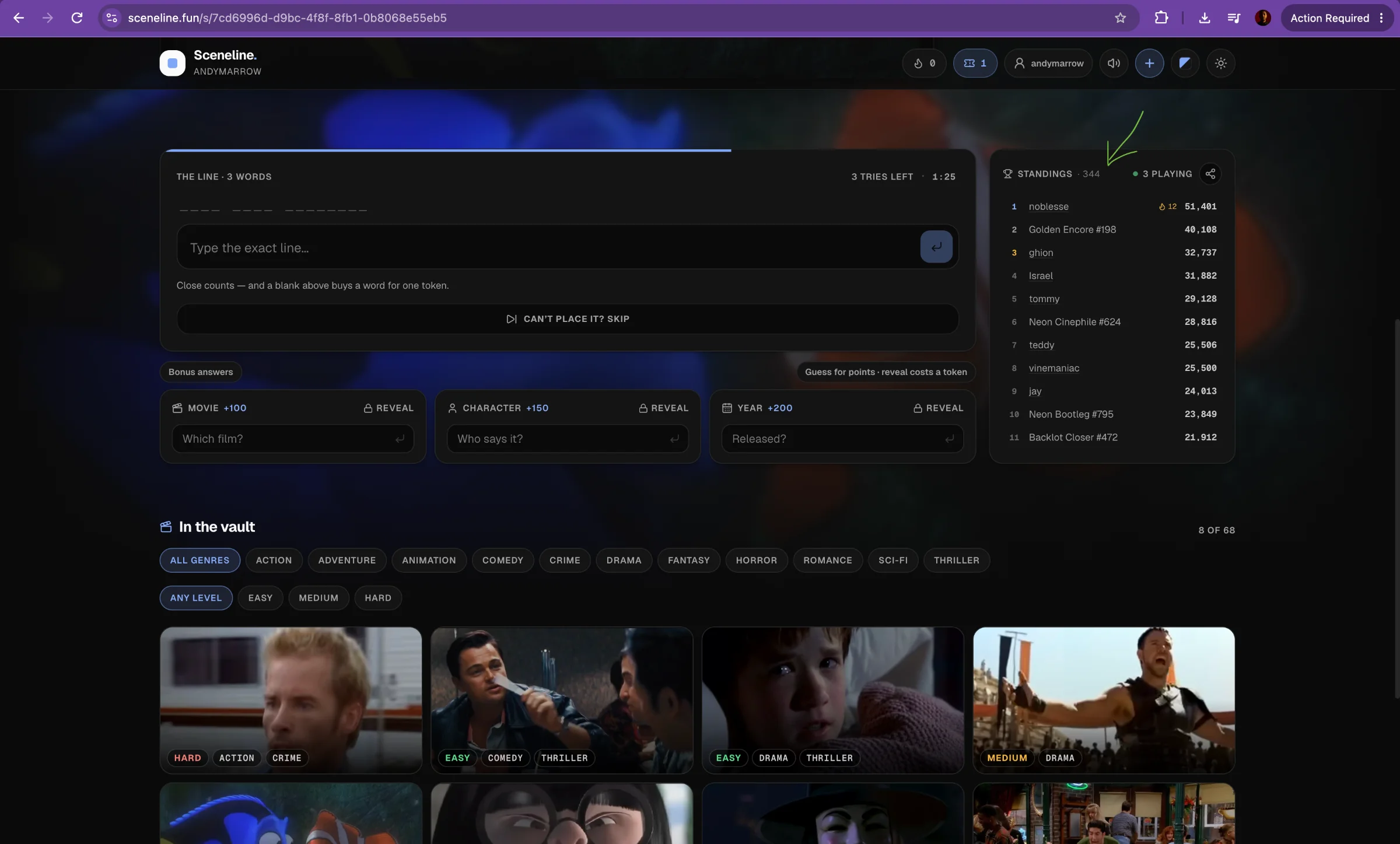Open the Chrome profile avatar
This screenshot has width=1400, height=844.
tap(1263, 18)
